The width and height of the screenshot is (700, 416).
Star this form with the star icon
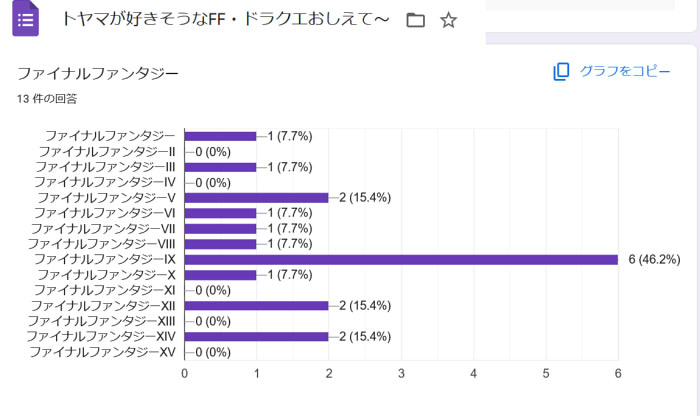click(x=448, y=20)
